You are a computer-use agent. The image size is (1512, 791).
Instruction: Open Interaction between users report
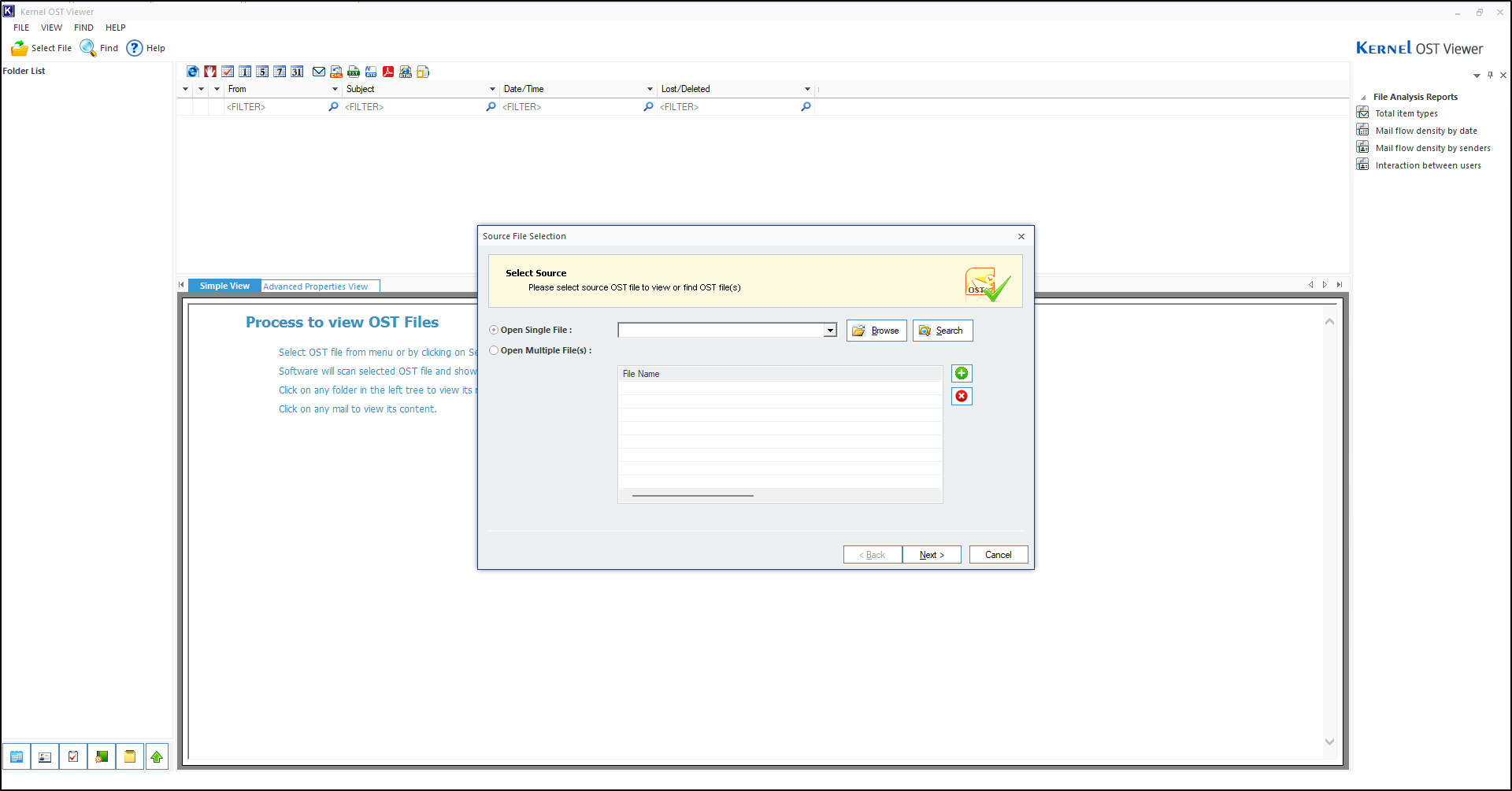[1429, 165]
